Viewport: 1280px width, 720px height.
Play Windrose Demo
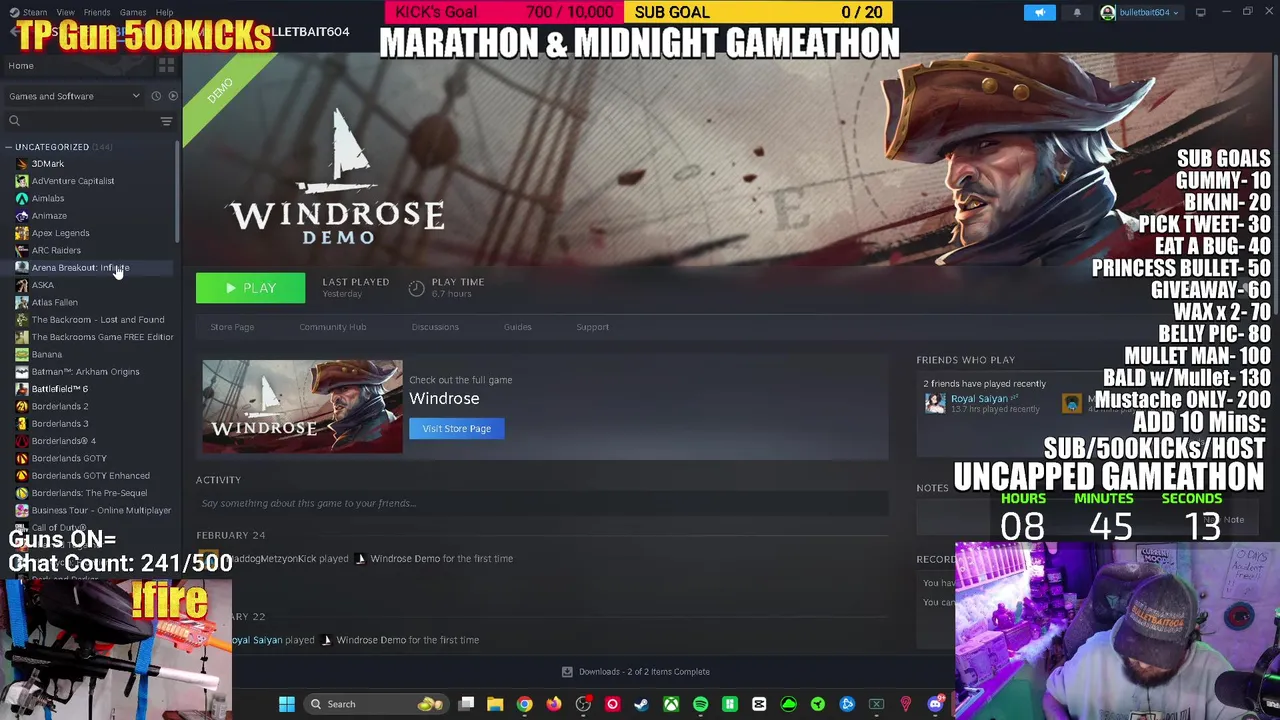click(250, 288)
